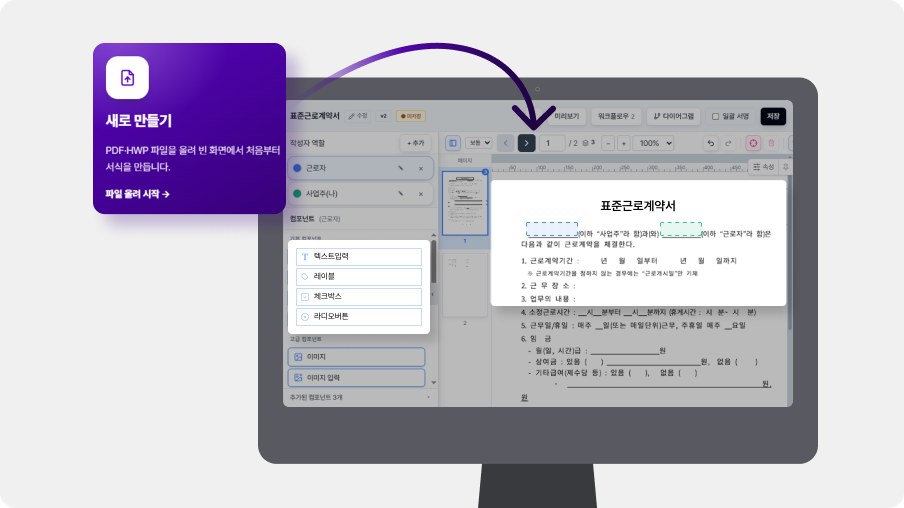Open the 다이어그램 view
Image resolution: width=904 pixels, height=508 pixels.
point(673,116)
